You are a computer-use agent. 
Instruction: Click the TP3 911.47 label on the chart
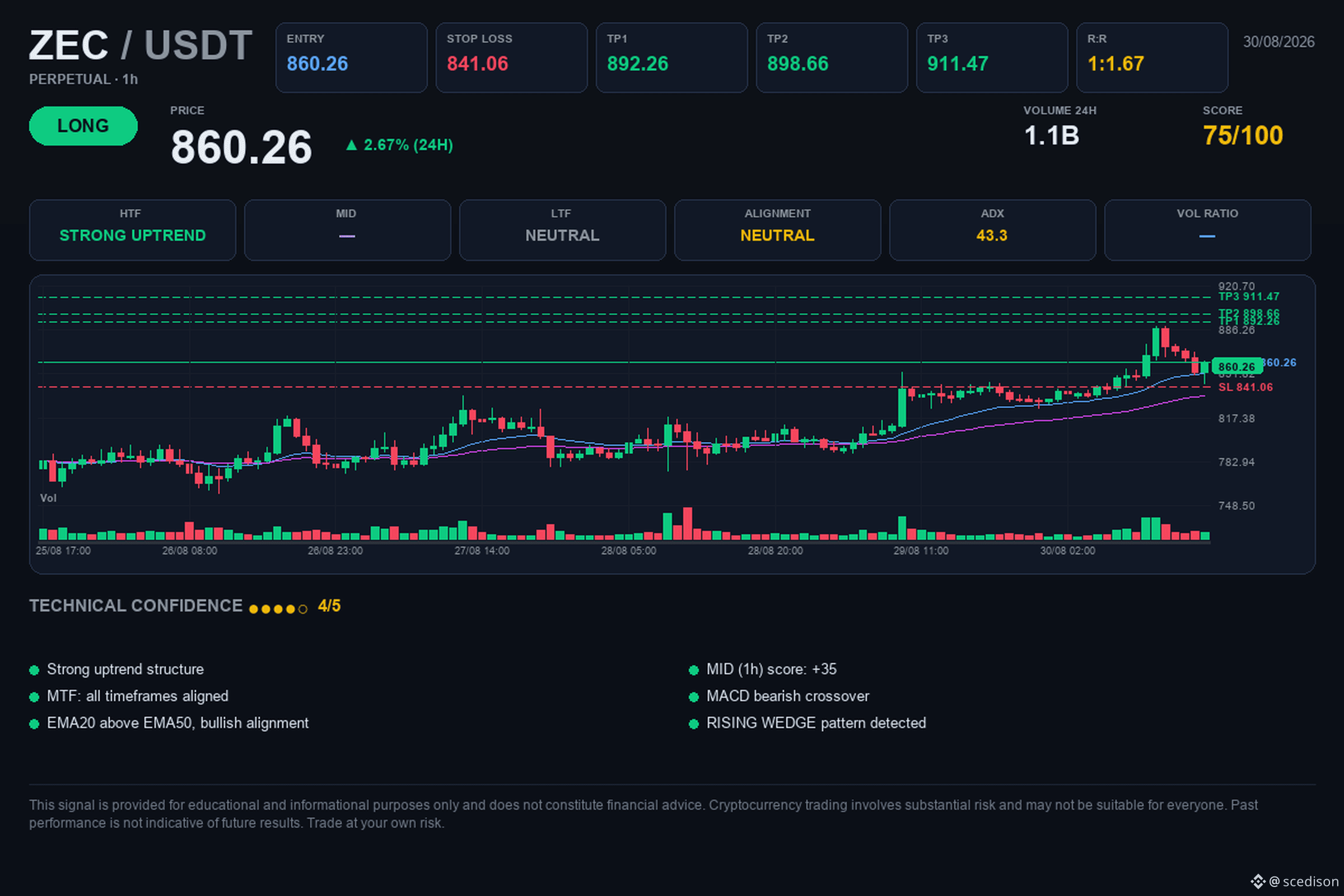tap(1249, 297)
